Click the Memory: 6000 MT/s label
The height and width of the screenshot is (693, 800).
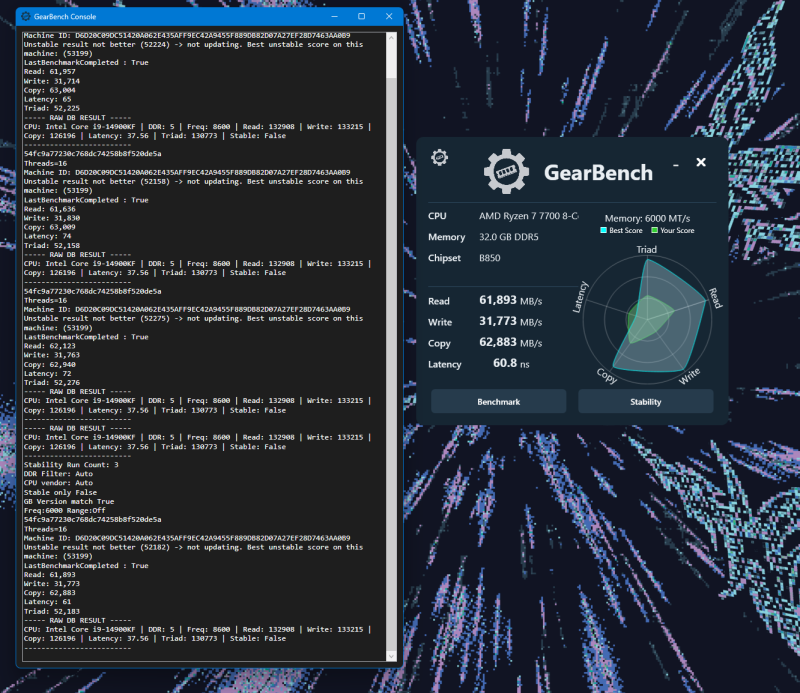(x=647, y=218)
